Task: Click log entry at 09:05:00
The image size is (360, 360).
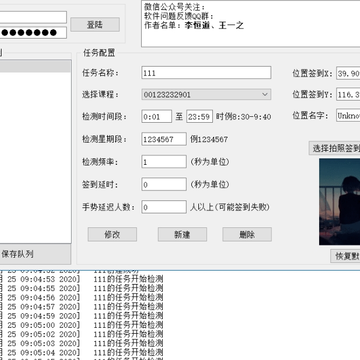Action: pos(82,325)
